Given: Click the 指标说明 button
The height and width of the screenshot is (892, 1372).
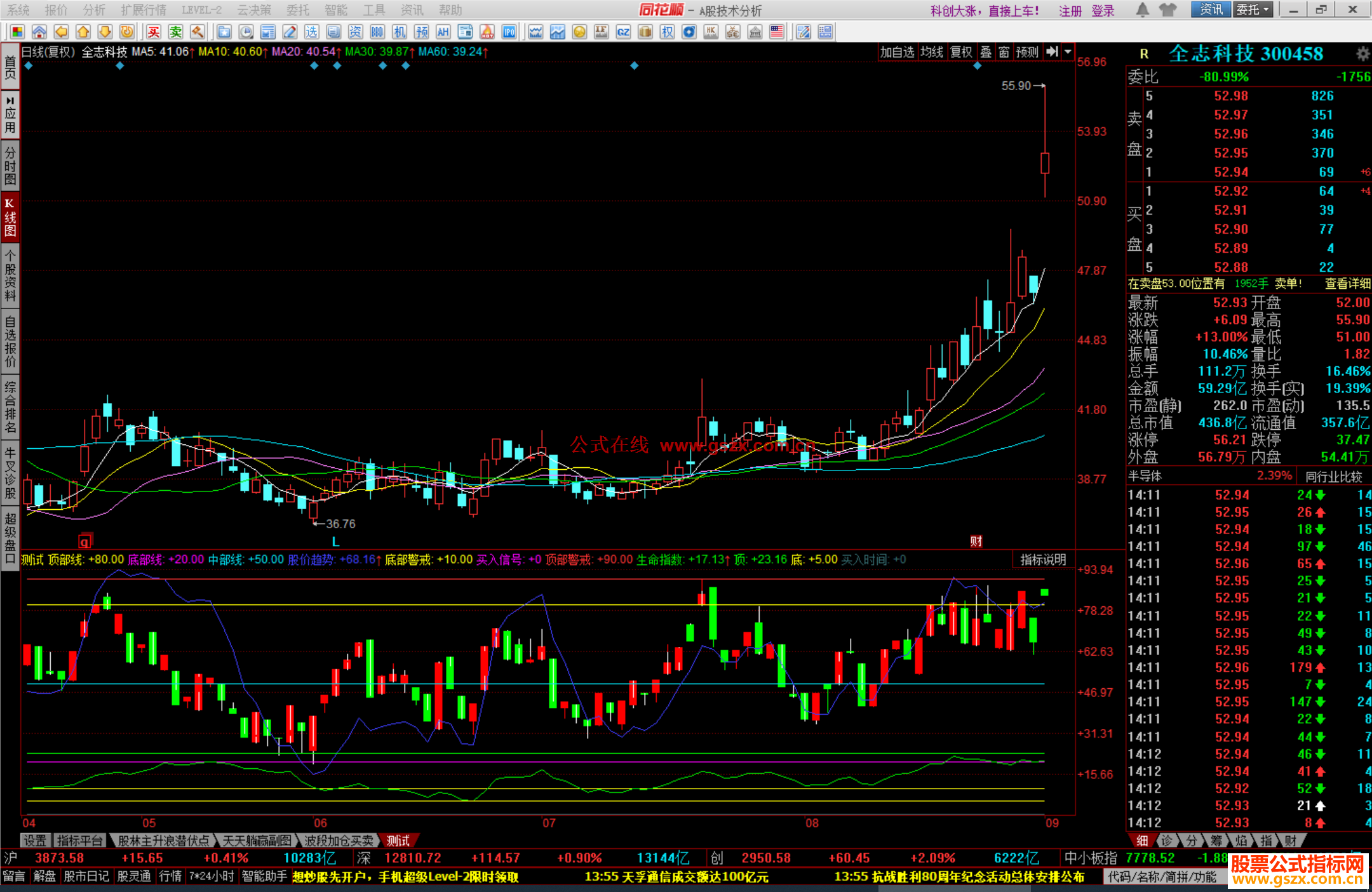Looking at the screenshot, I should pos(1042,559).
